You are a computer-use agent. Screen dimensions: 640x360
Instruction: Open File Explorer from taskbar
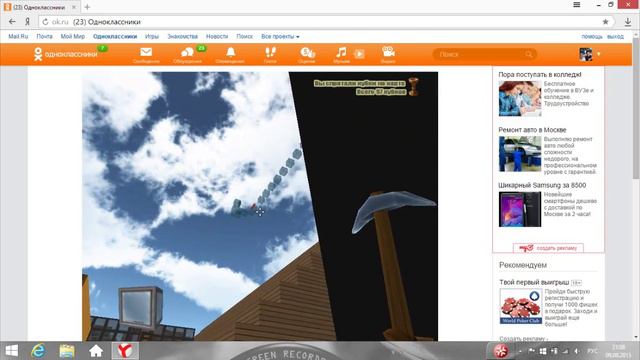pyautogui.click(x=67, y=351)
